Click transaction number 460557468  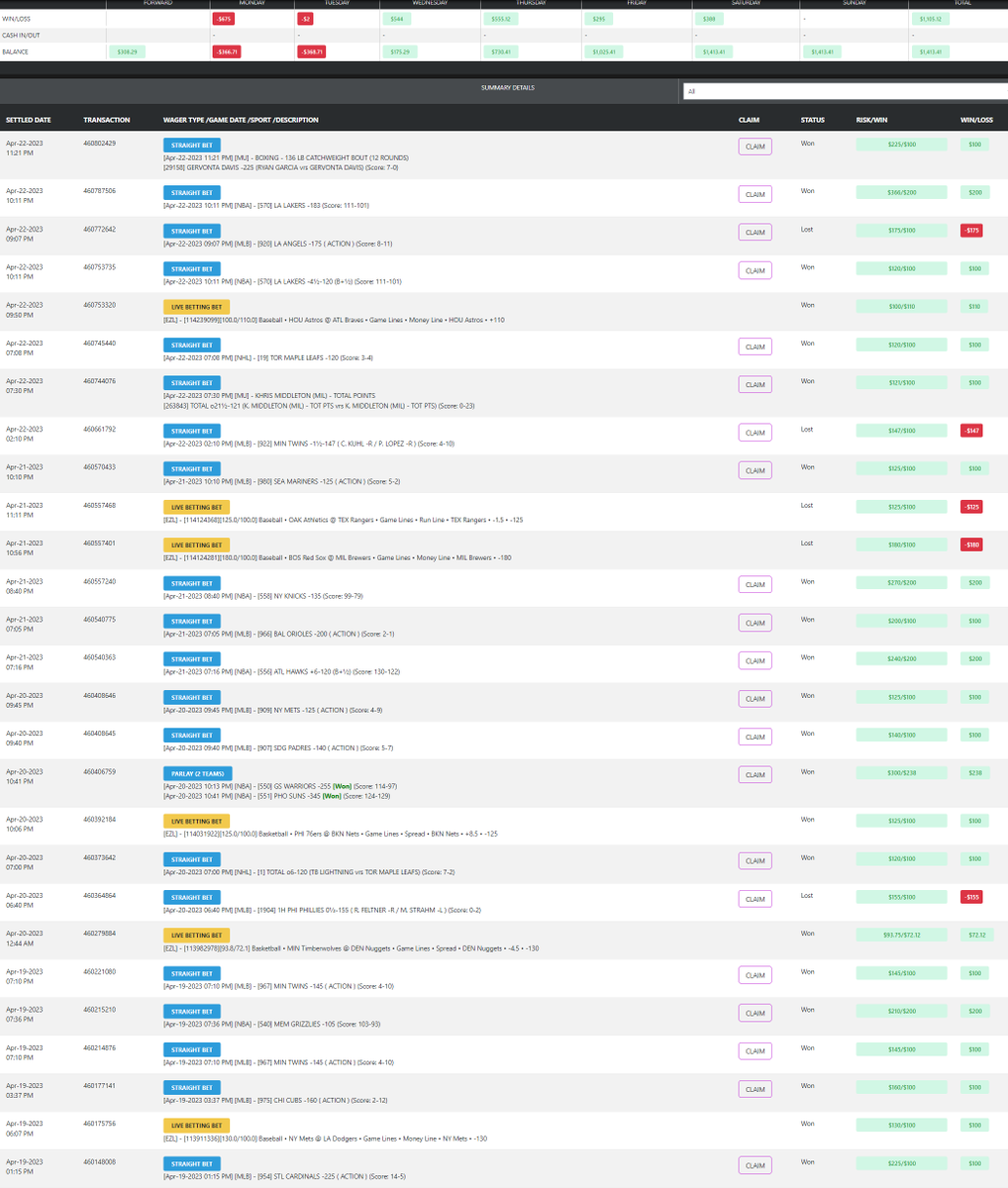click(99, 505)
